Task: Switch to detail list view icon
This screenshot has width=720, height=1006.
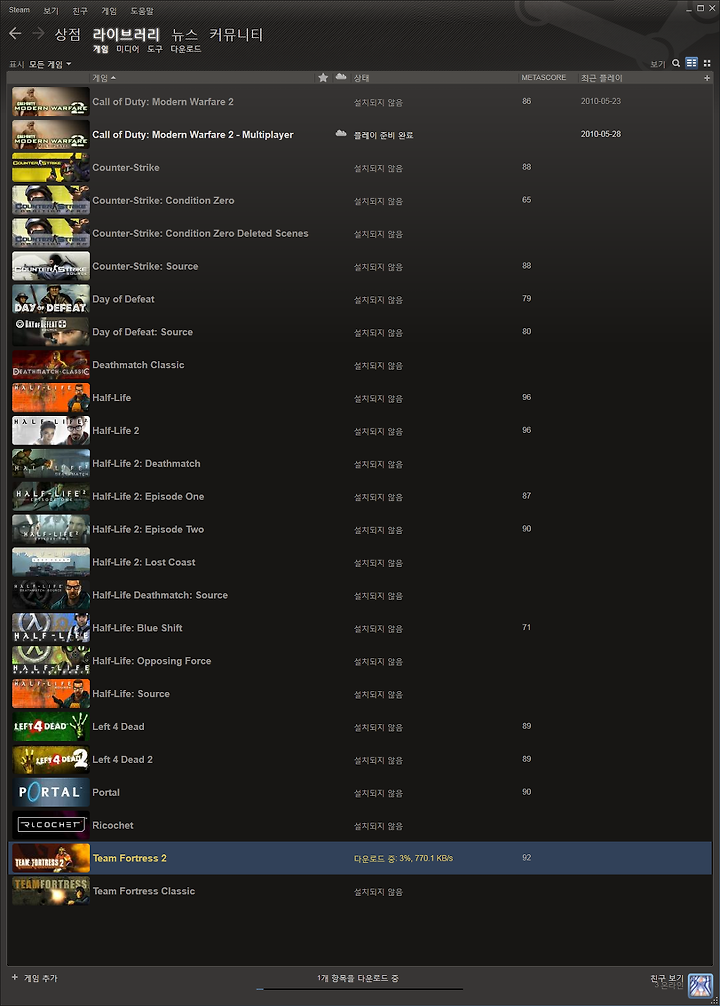Action: [x=691, y=63]
